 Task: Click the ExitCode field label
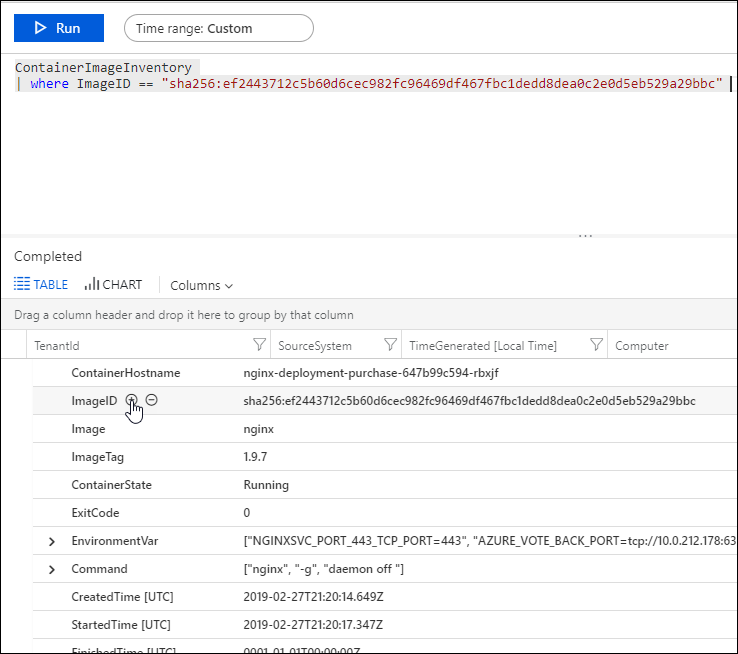[95, 513]
